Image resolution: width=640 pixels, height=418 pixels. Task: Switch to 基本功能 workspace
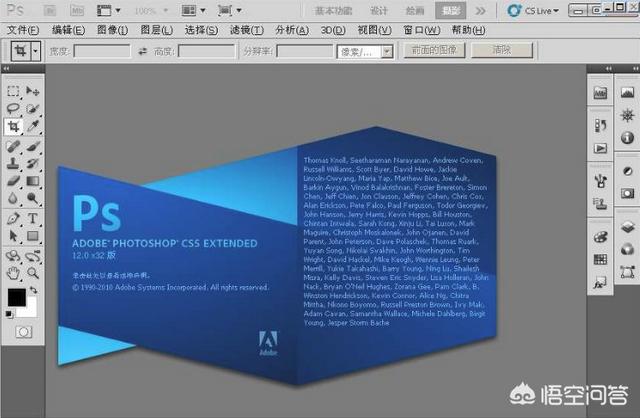click(x=333, y=11)
